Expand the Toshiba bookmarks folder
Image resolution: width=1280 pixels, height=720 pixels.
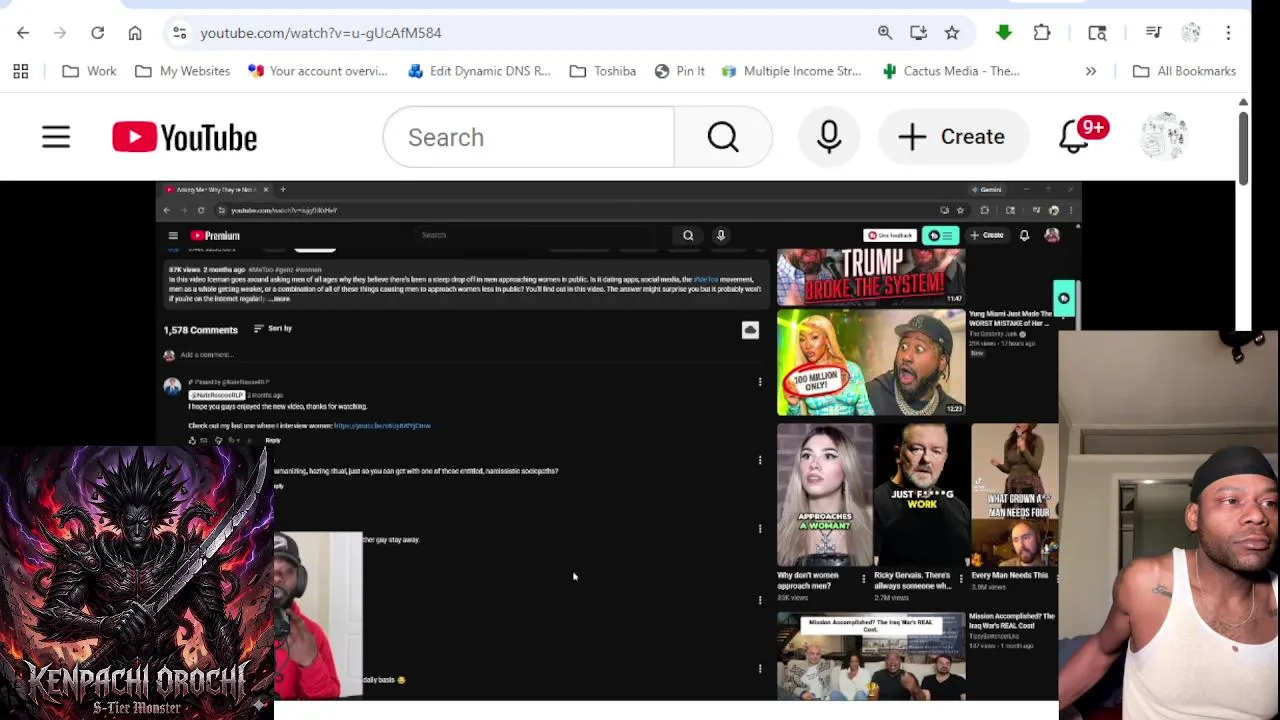tap(603, 71)
